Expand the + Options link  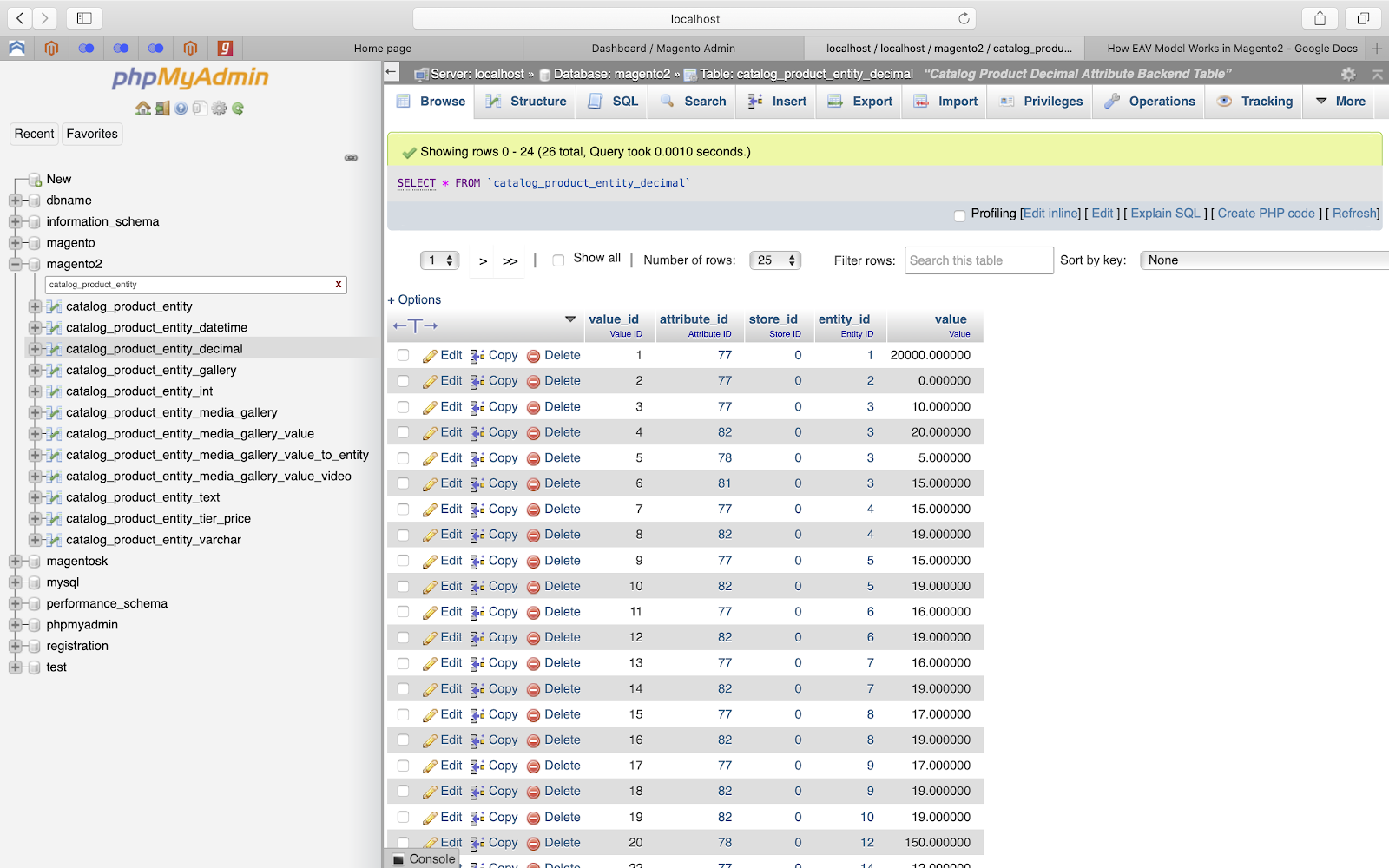pos(414,300)
